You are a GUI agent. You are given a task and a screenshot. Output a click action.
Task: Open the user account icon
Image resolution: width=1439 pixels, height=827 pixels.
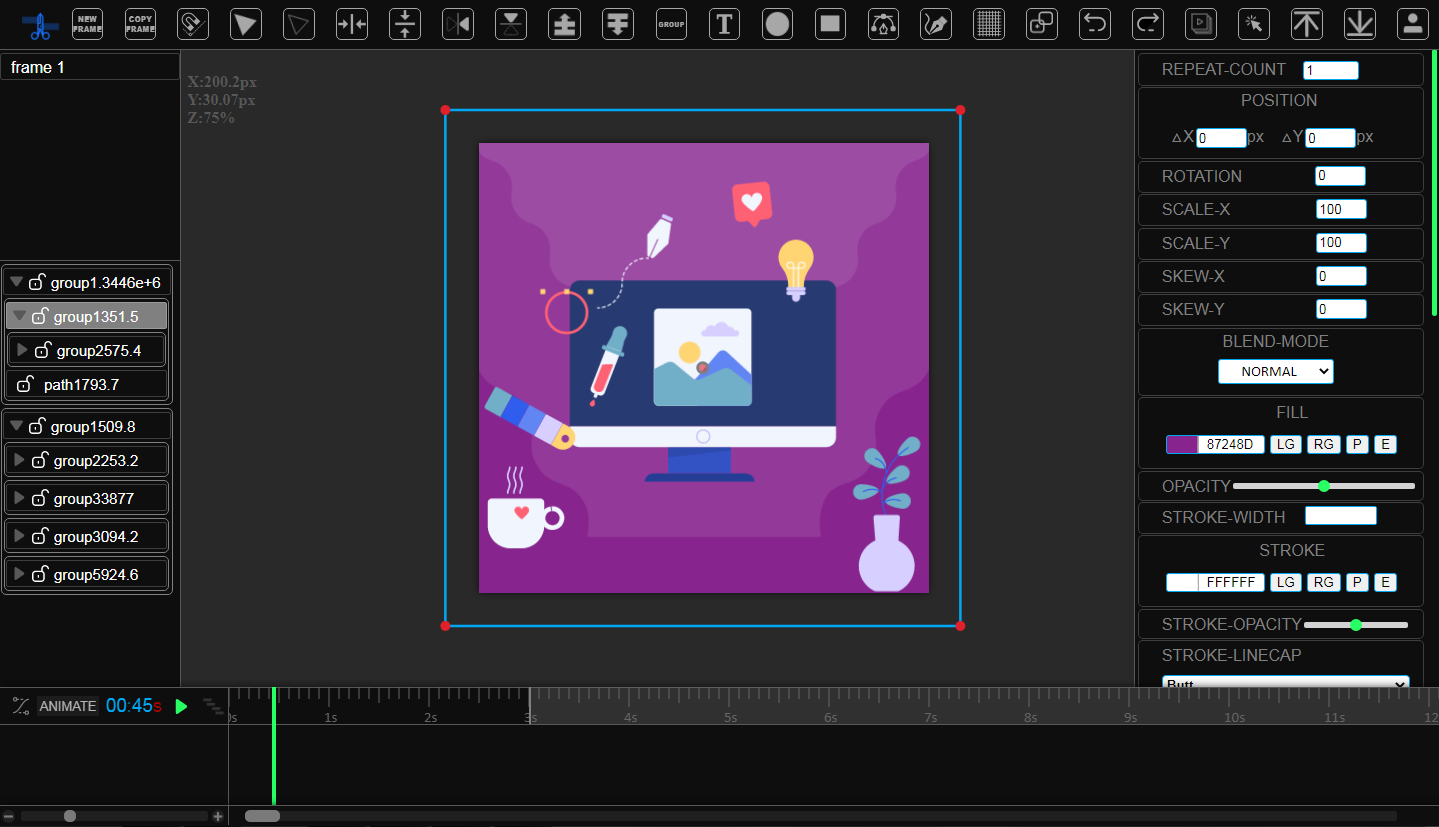click(x=1413, y=24)
